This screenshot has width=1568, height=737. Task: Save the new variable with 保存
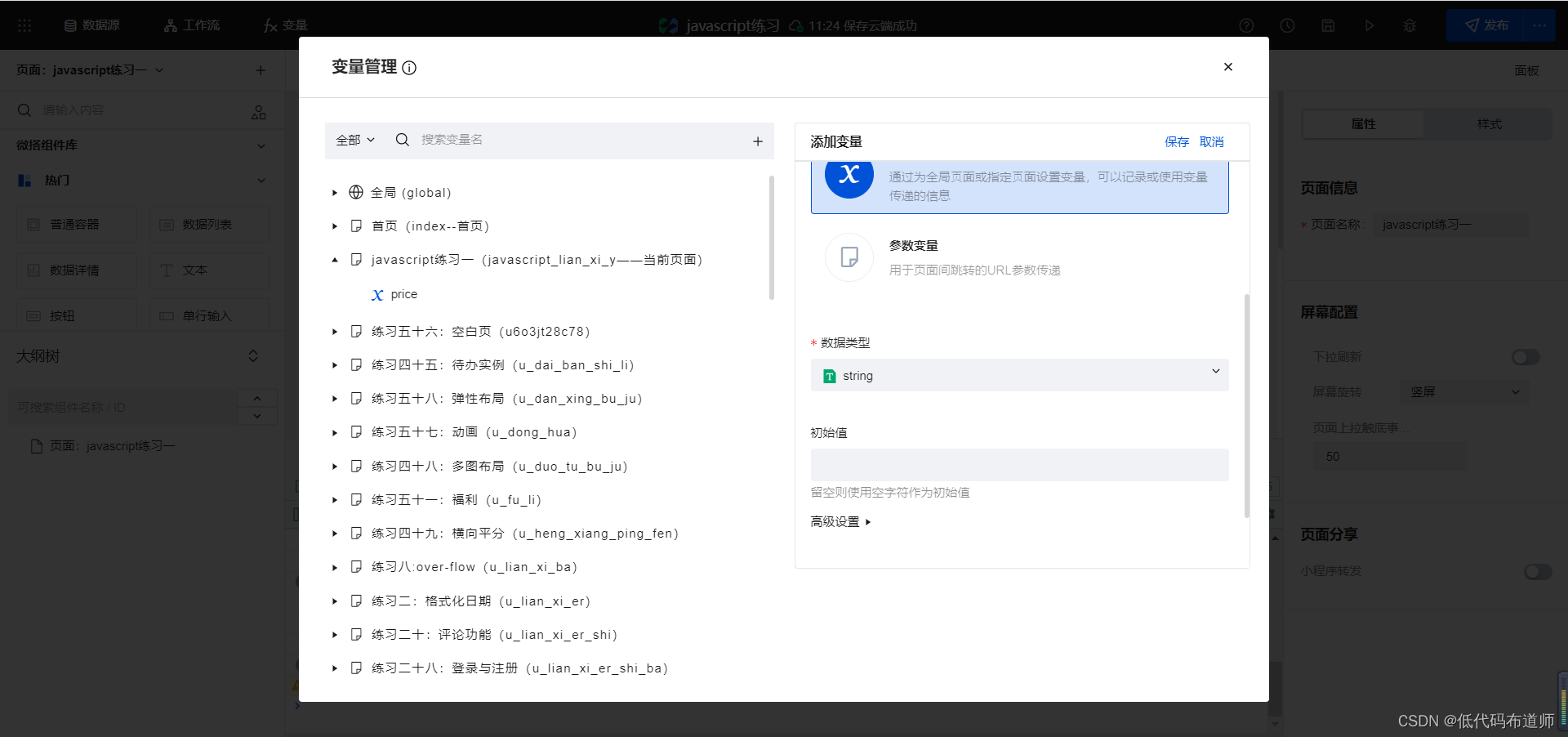[1177, 142]
